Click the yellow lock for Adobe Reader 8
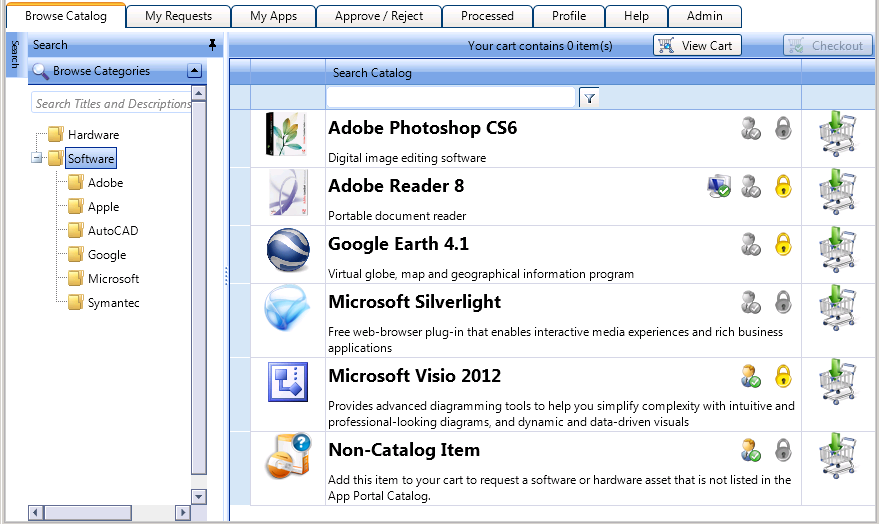Screen dimensions: 879x524 [x=783, y=186]
